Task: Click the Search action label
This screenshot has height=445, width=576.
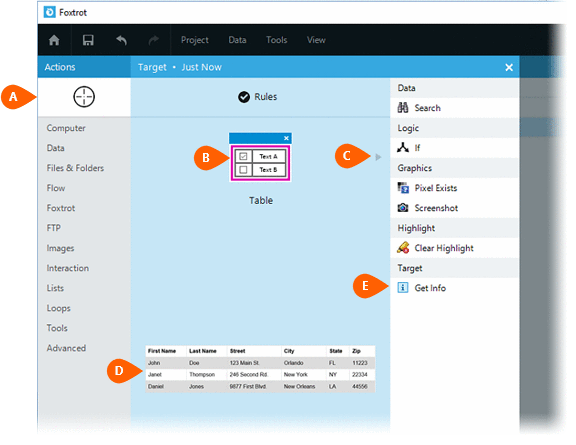Action: (x=428, y=108)
